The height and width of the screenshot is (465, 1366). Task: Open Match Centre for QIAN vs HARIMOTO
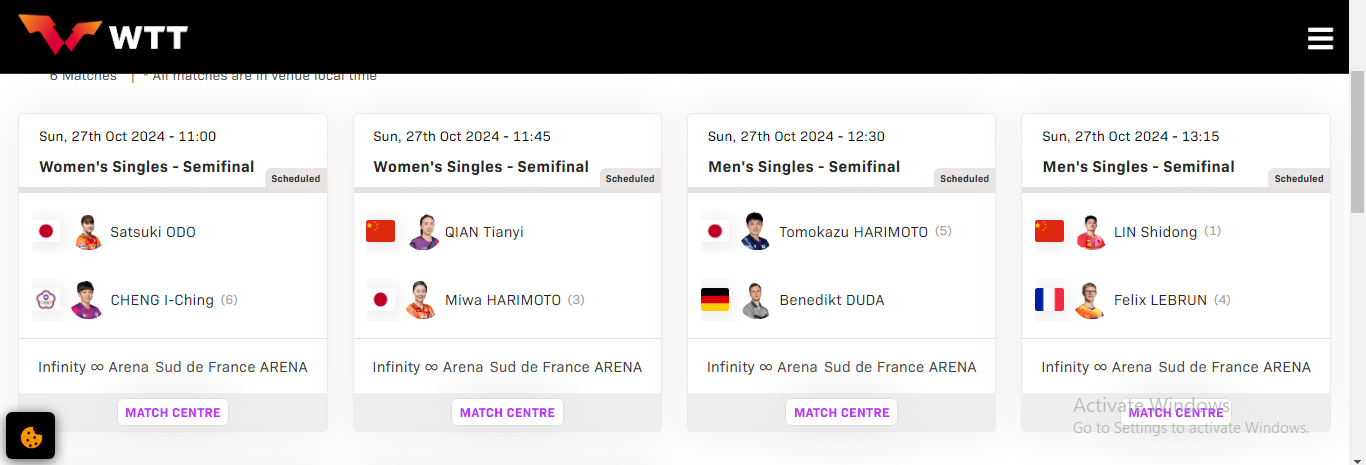pyautogui.click(x=507, y=412)
